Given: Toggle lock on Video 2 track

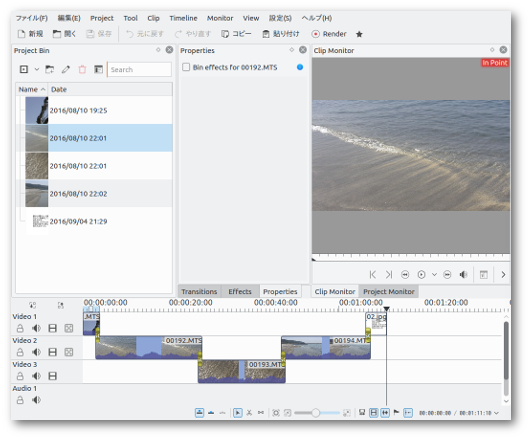Looking at the screenshot, I should point(20,352).
